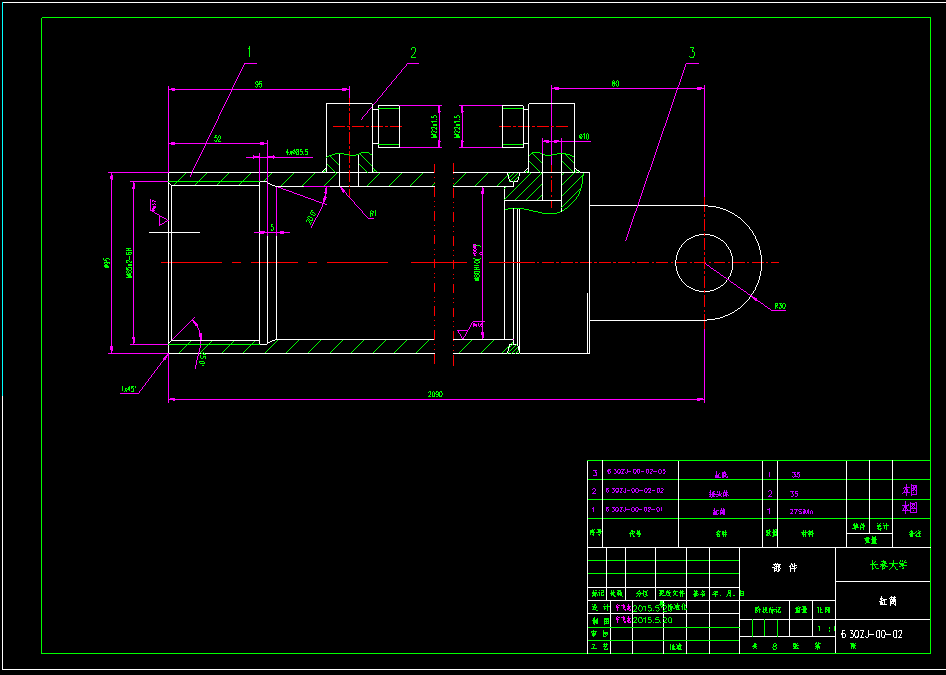946x675 pixels.
Task: Click the 95 horizontal dimension text
Action: tap(258, 84)
